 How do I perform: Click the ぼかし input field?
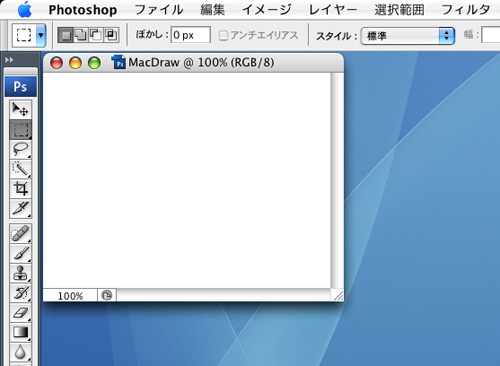(191, 35)
